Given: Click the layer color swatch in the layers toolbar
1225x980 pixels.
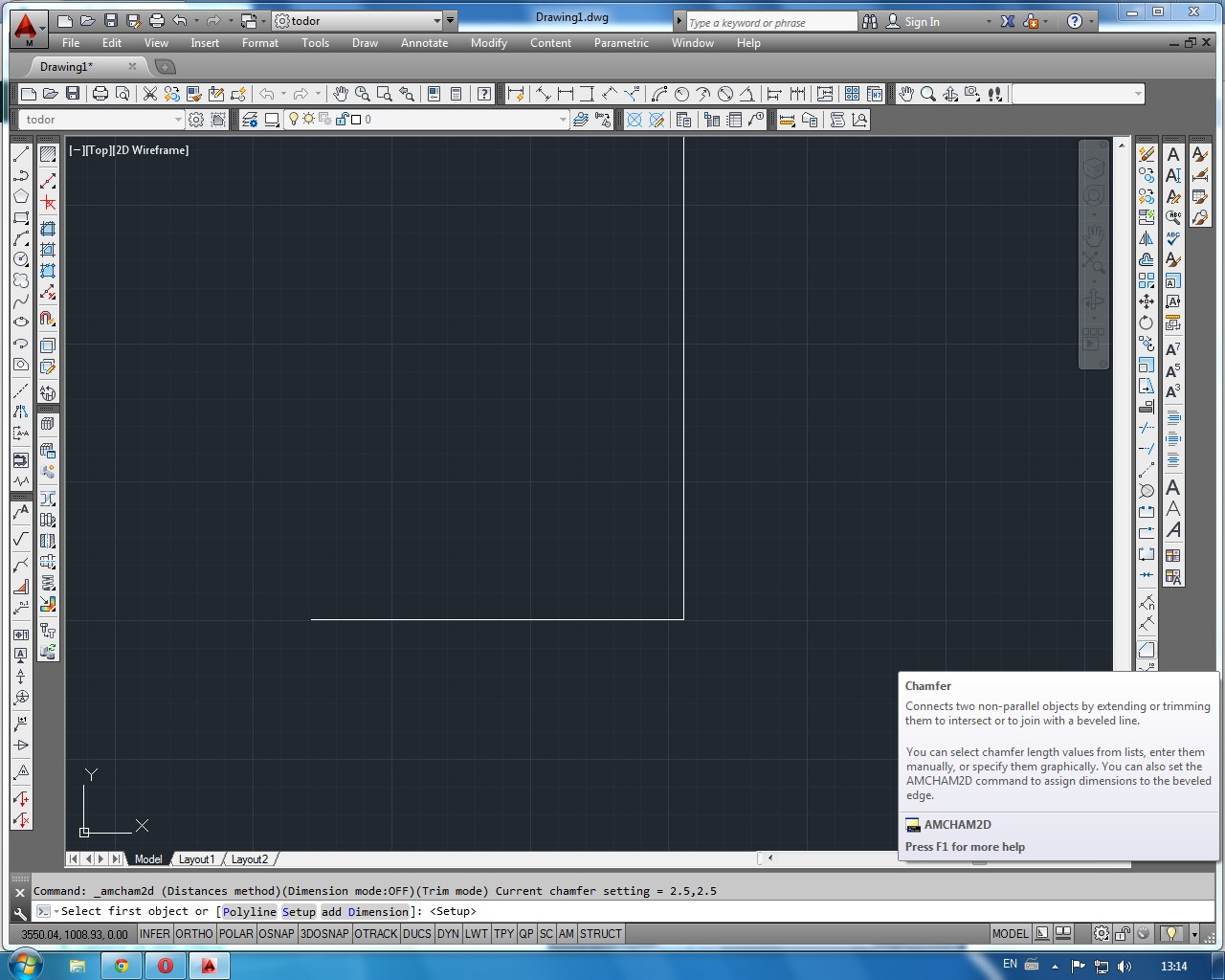Looking at the screenshot, I should (355, 119).
